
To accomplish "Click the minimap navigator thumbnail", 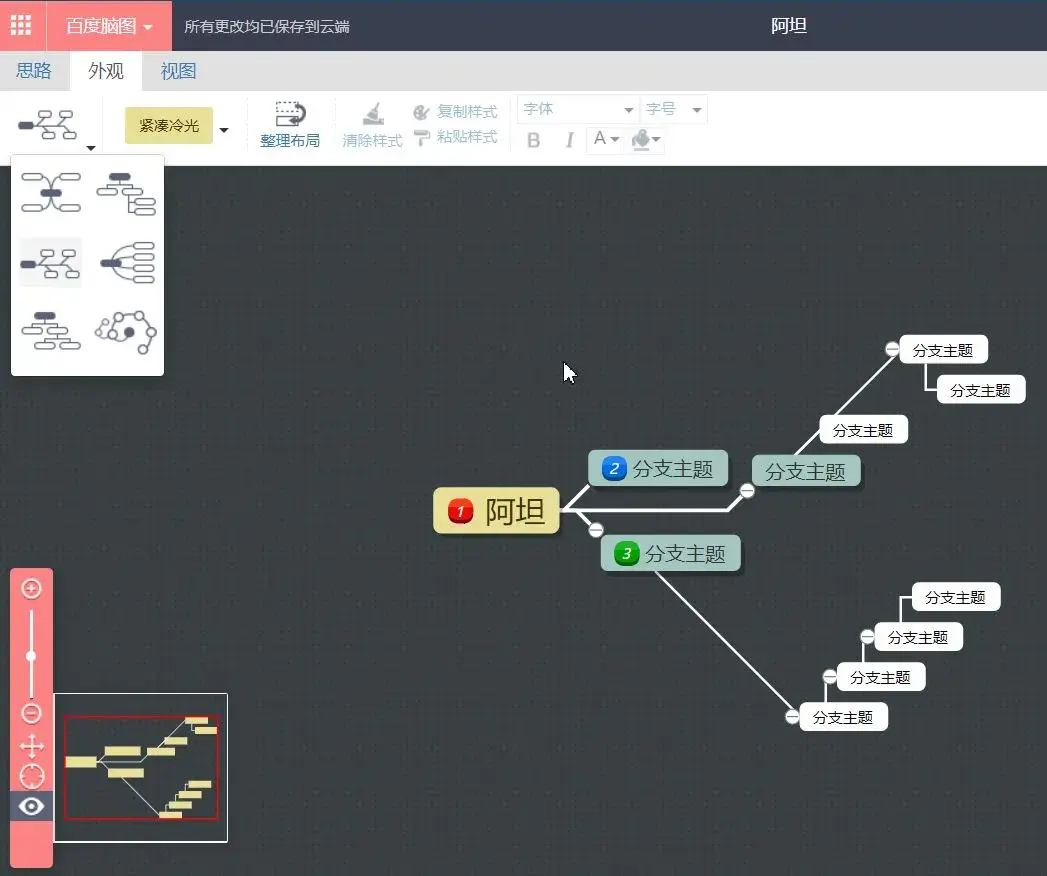I will 141,768.
